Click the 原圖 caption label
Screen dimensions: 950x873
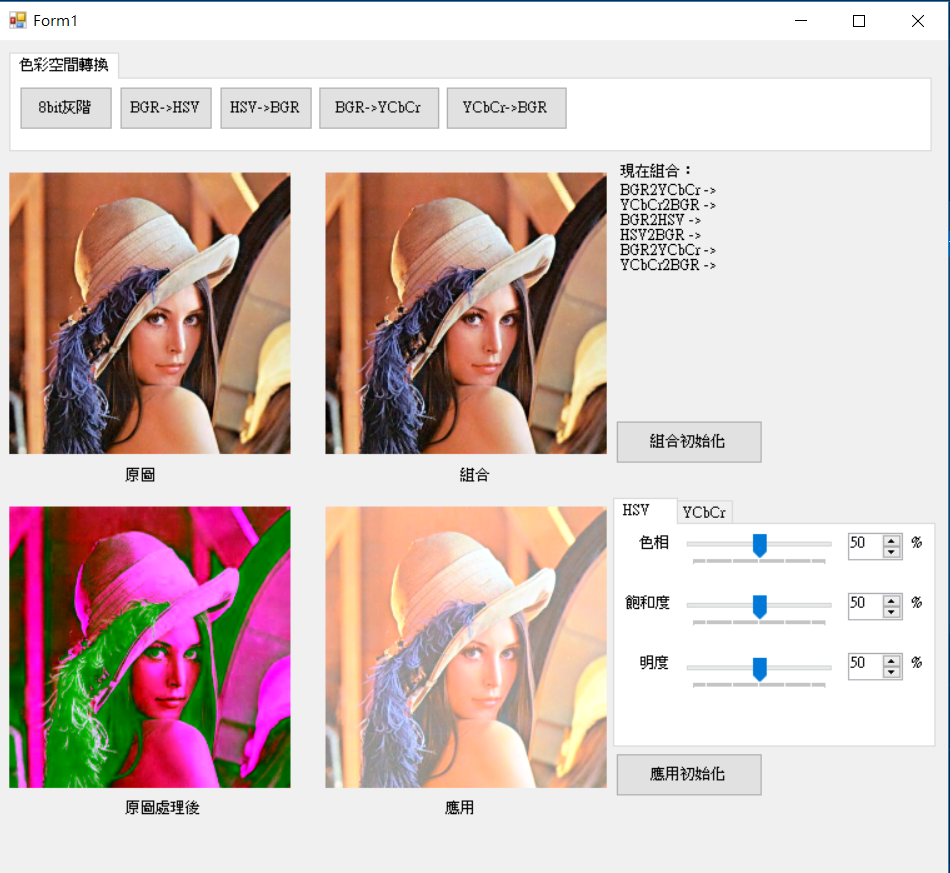[x=140, y=475]
